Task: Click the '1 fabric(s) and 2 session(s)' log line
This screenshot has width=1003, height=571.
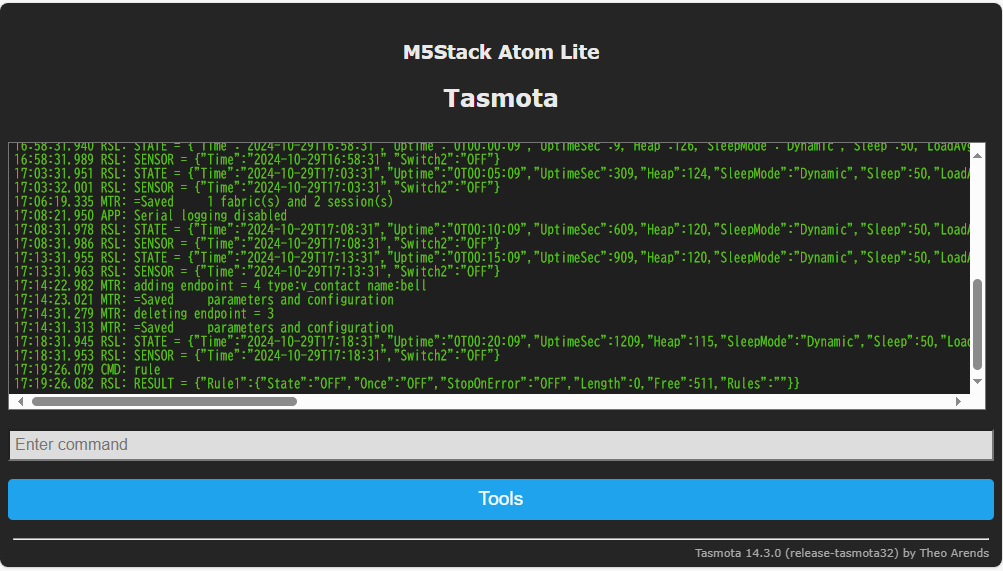Action: pyautogui.click(x=203, y=201)
